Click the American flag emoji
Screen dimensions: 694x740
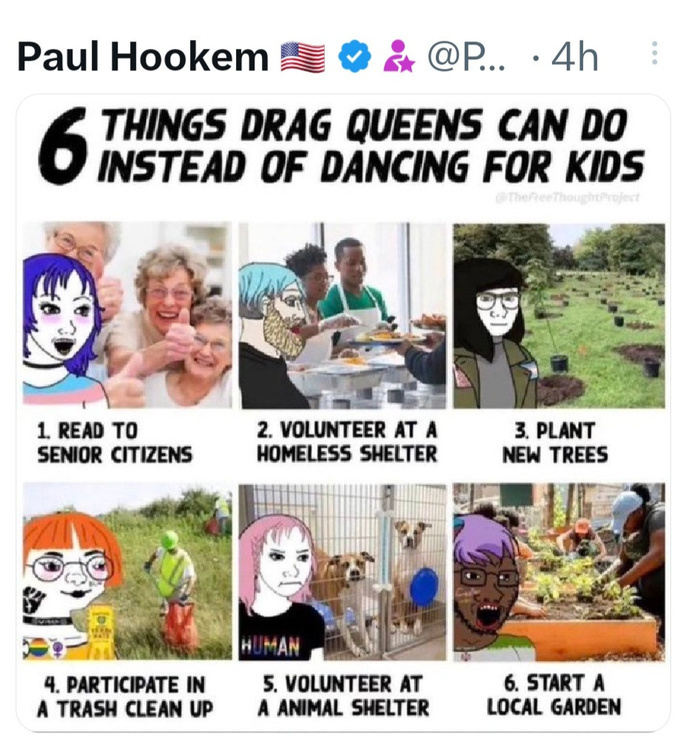click(x=303, y=57)
